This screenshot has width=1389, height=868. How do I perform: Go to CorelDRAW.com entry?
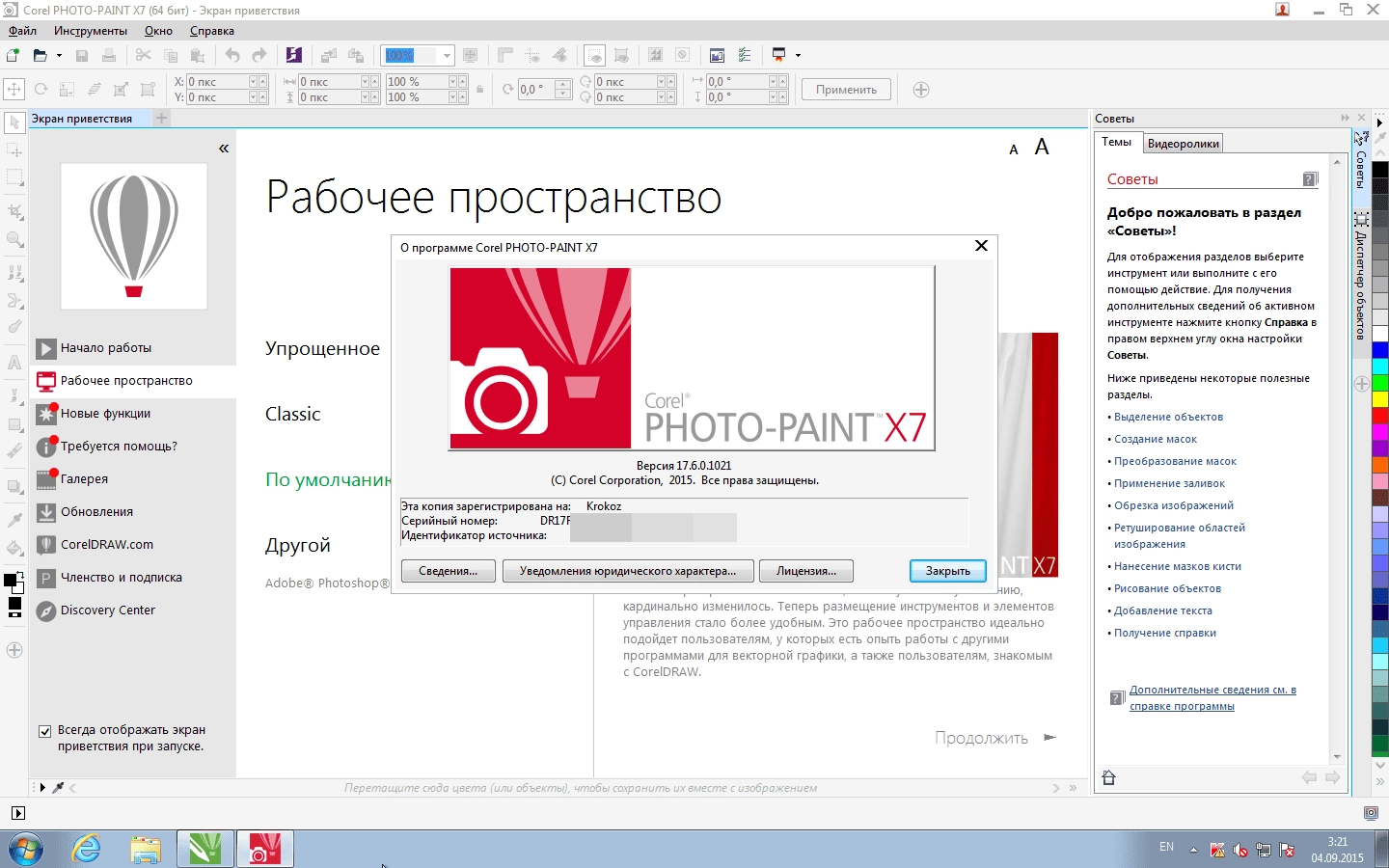(x=106, y=545)
